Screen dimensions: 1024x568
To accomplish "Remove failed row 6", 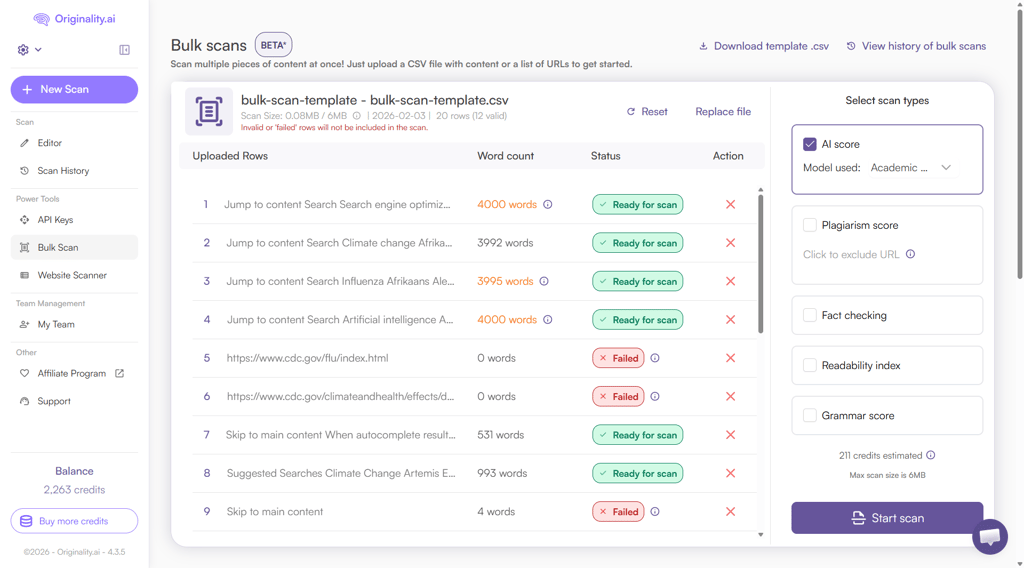I will tap(731, 396).
